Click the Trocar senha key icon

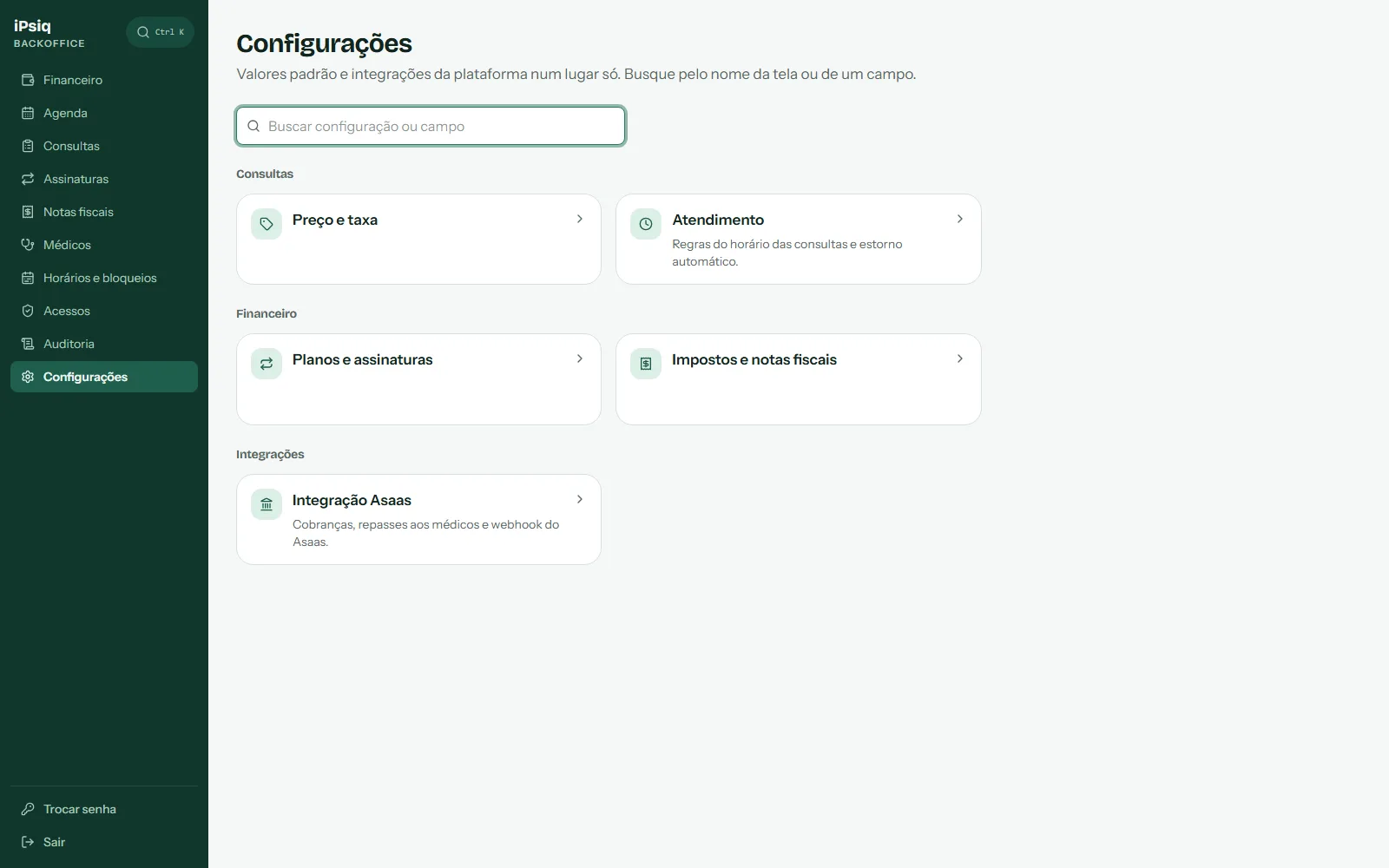[28, 809]
